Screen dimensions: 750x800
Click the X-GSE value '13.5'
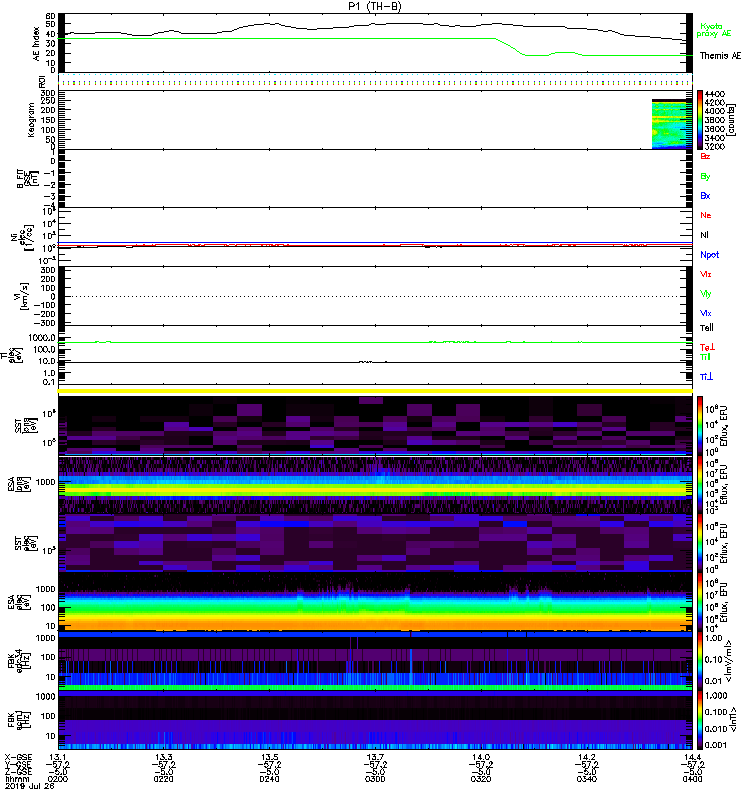point(269,757)
